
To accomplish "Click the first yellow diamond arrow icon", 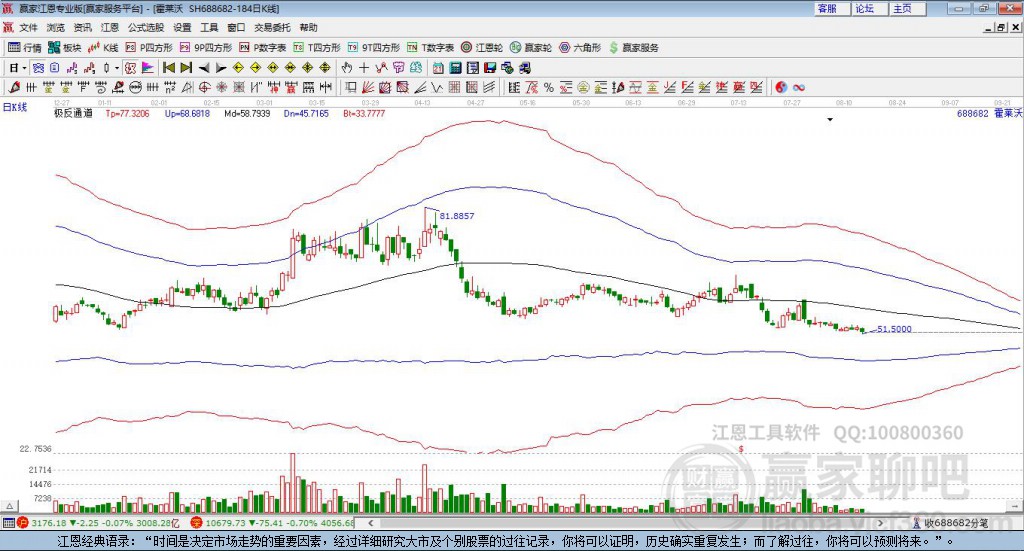I will [x=238, y=68].
